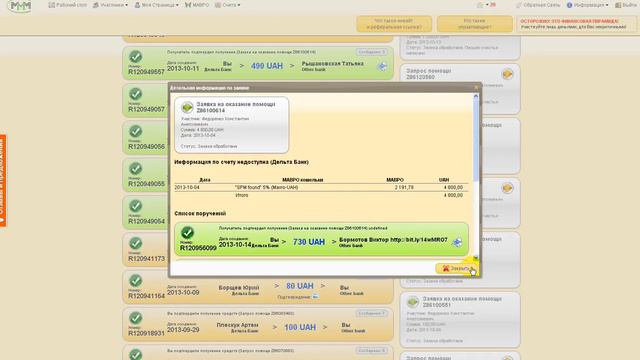Click the dialog scrollbar thumb
Image resolution: width=640 pixels, height=360 pixels.
click(476, 140)
